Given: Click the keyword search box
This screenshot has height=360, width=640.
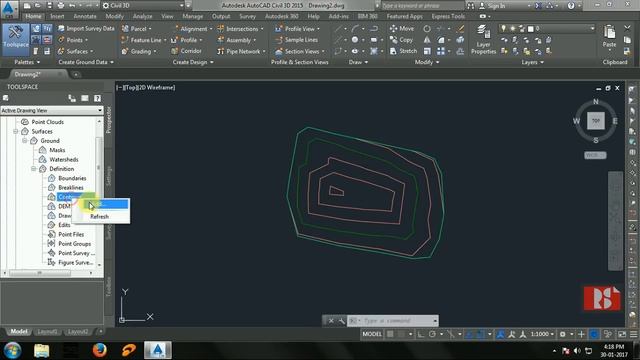Looking at the screenshot, I should pyautogui.click(x=422, y=6).
